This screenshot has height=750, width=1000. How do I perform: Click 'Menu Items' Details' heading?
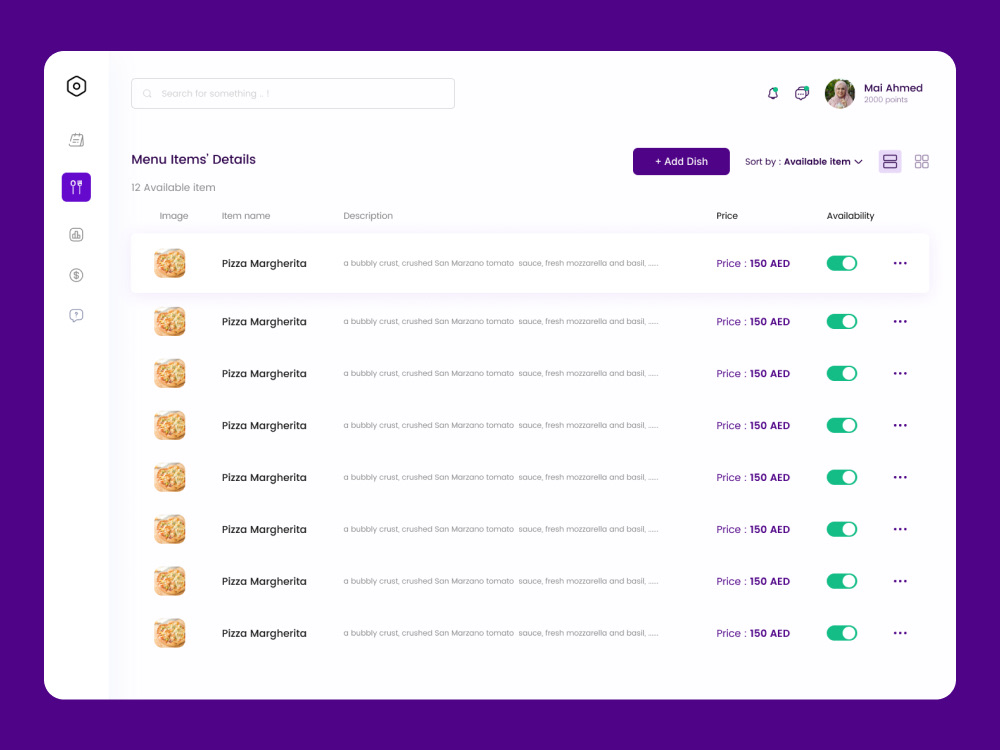[193, 159]
